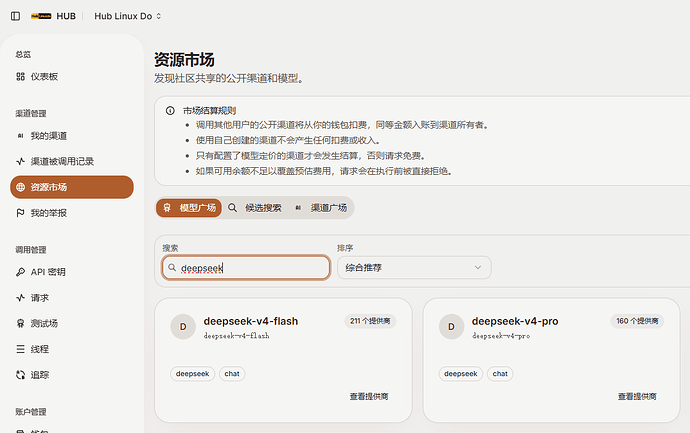The image size is (690, 433).
Task: Click 查看提供商 on deepseek-v4-flash card
Action: click(369, 396)
